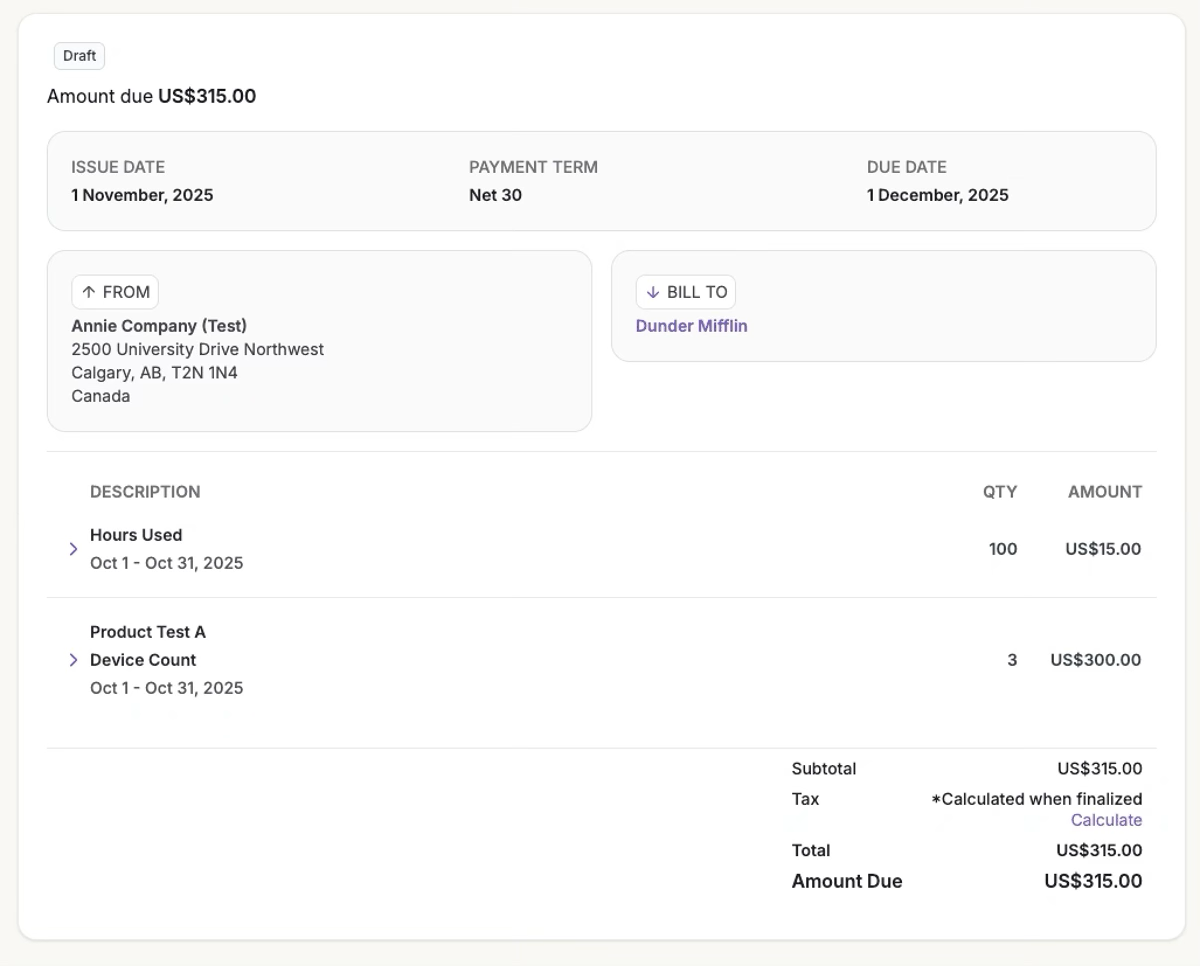
Task: Click the AMOUNT column header
Action: pyautogui.click(x=1104, y=492)
